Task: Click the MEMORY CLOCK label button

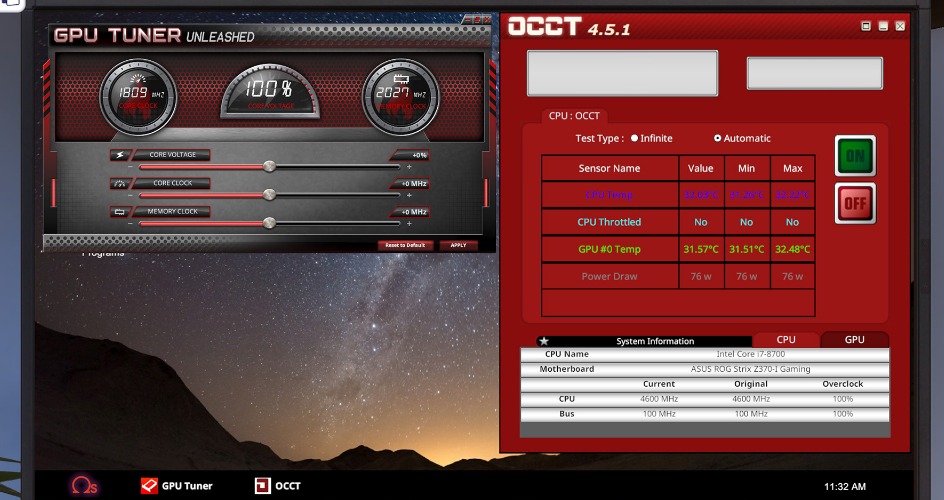Action: 172,211
